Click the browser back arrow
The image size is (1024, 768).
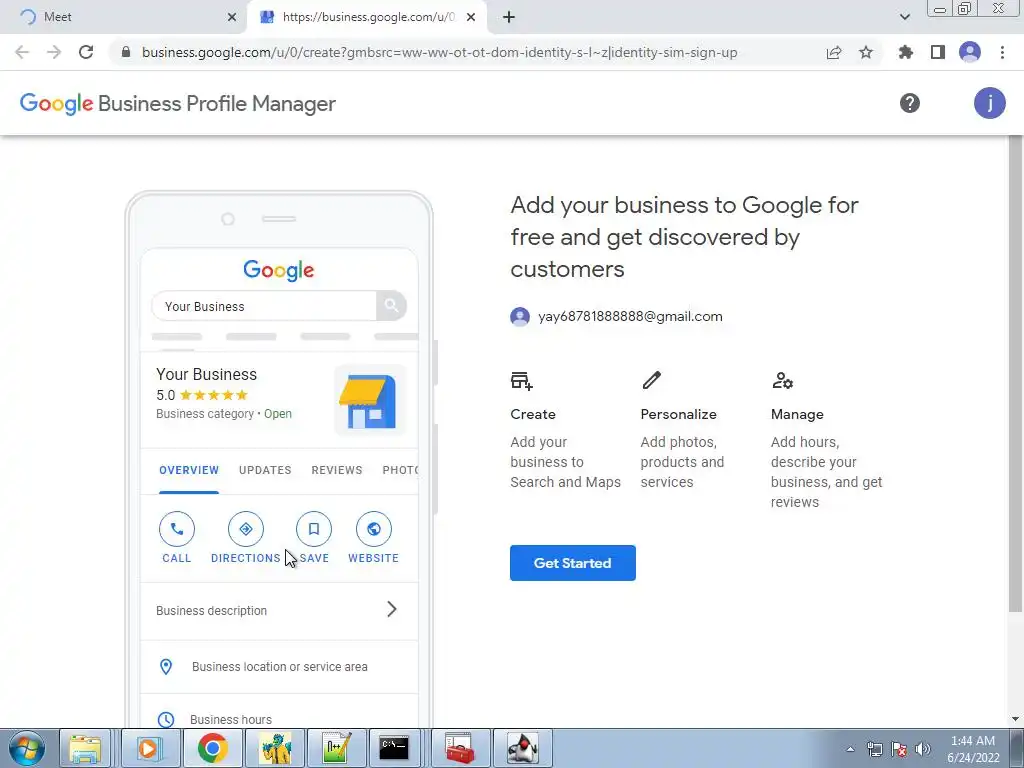(22, 52)
